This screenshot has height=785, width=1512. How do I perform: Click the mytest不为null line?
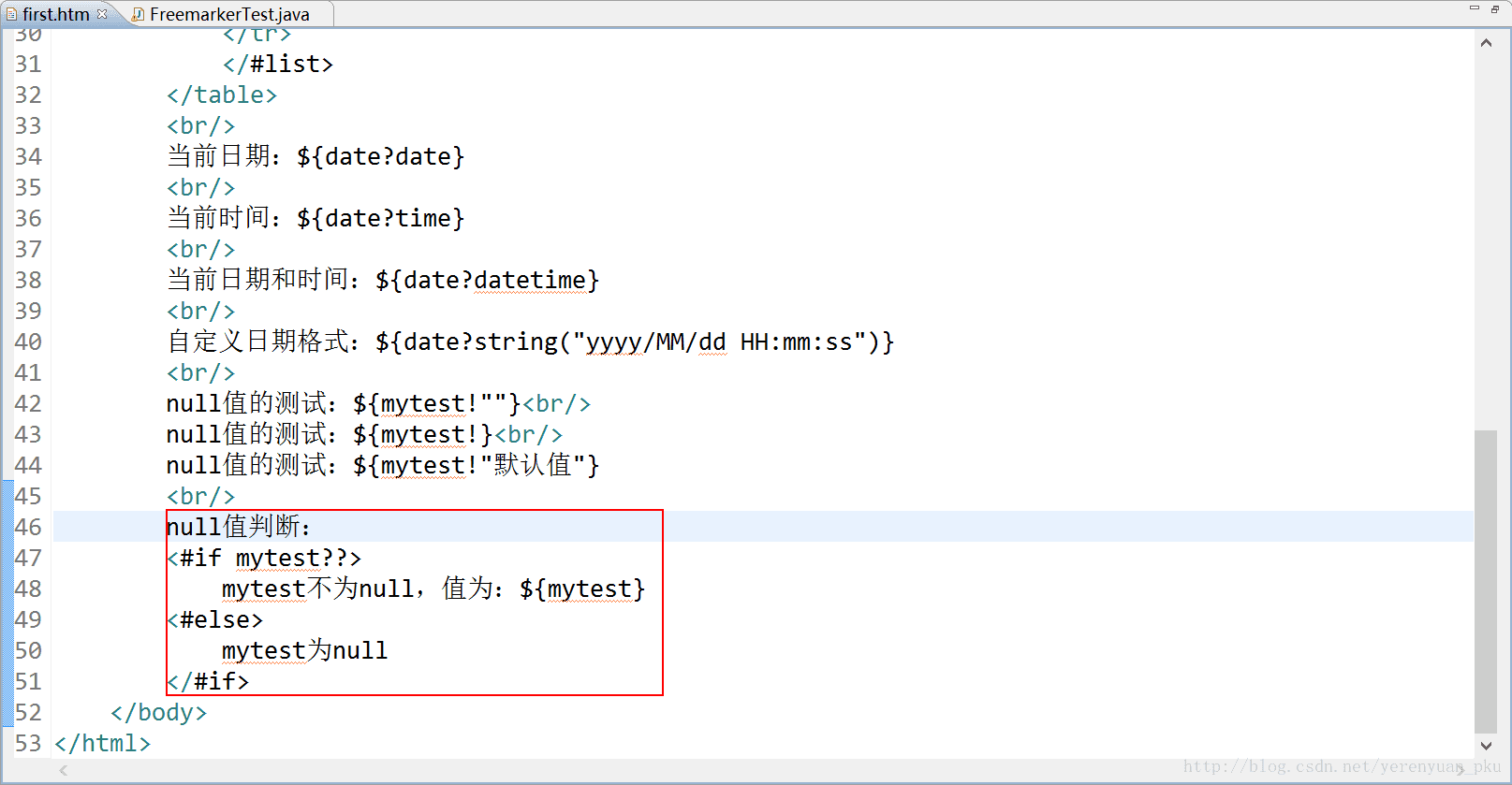pos(433,589)
